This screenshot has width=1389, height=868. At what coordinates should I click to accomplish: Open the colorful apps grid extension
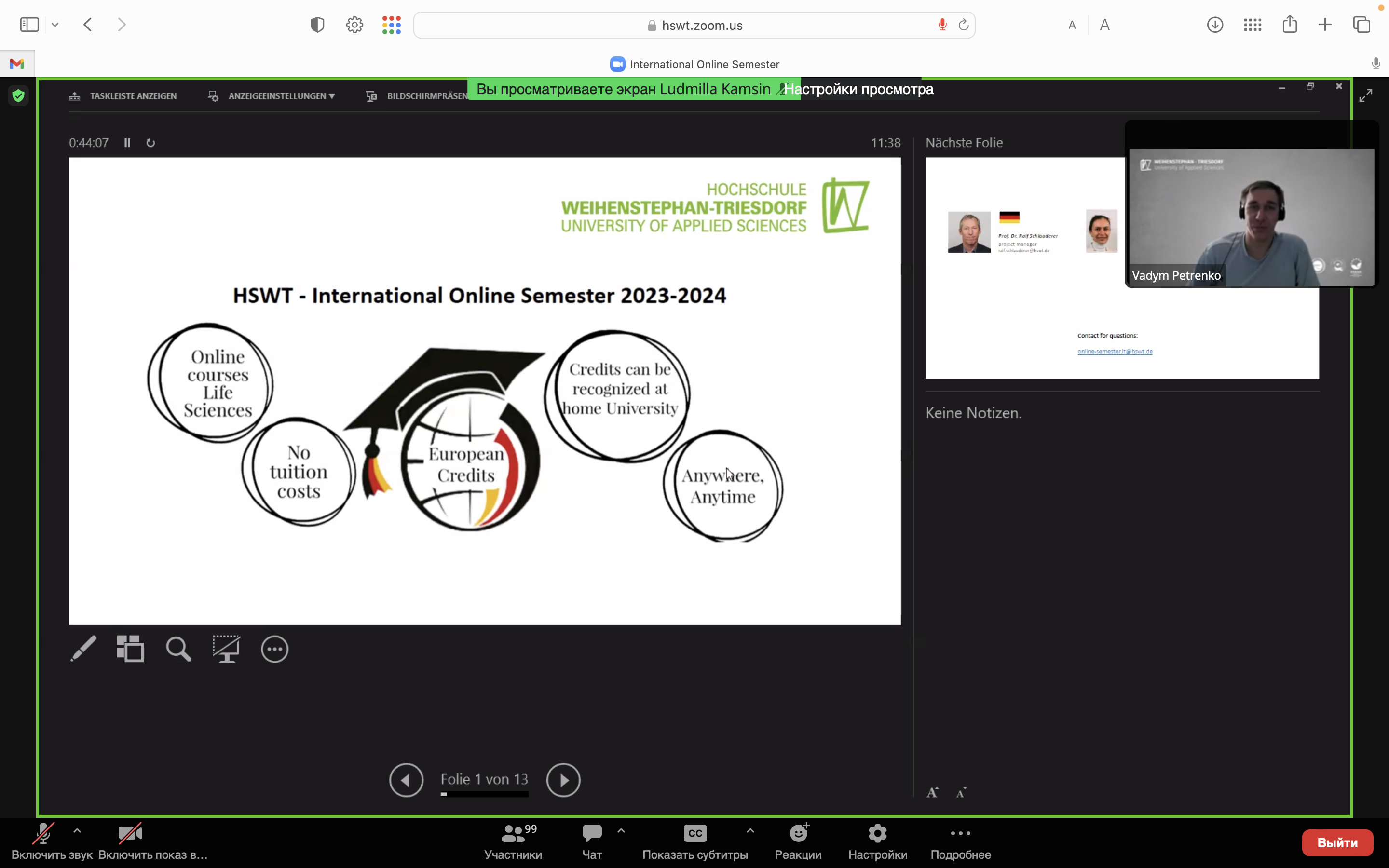[x=392, y=25]
